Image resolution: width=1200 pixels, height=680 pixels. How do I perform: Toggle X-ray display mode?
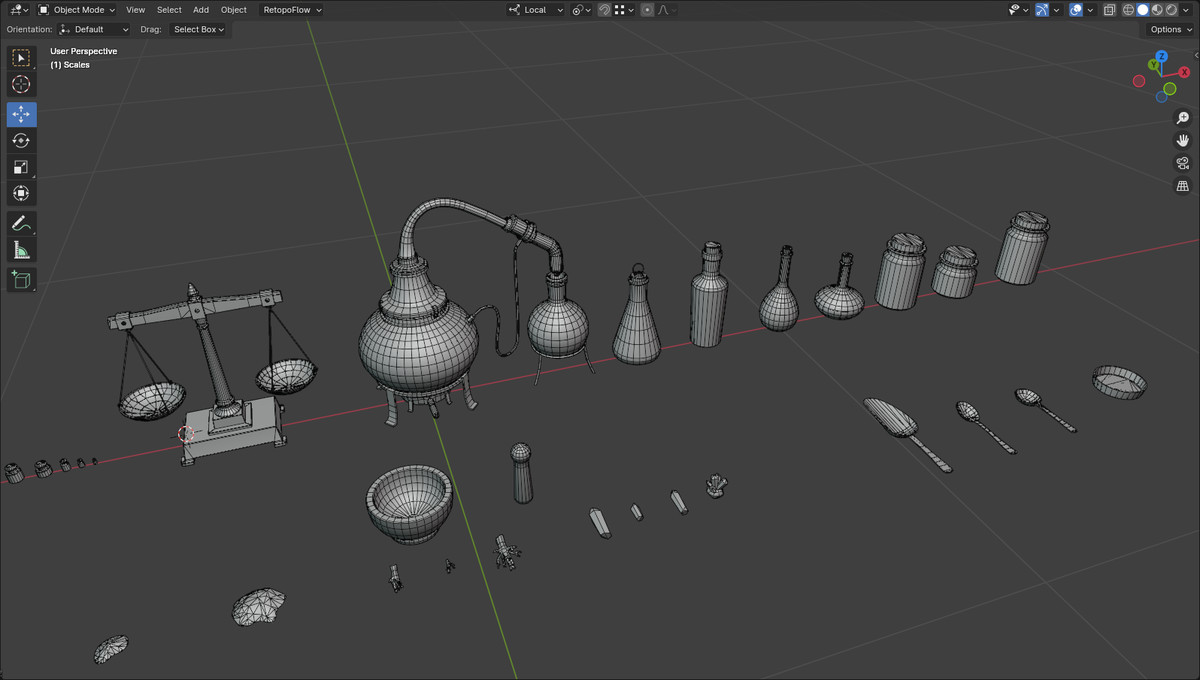coord(1109,10)
